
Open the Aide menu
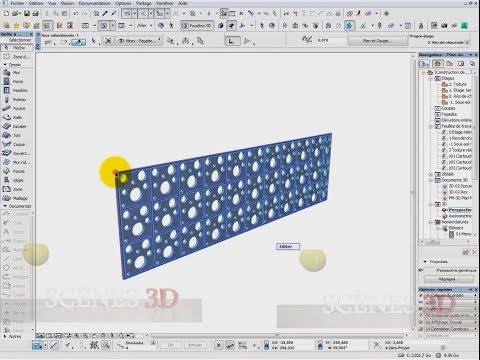(x=182, y=3)
